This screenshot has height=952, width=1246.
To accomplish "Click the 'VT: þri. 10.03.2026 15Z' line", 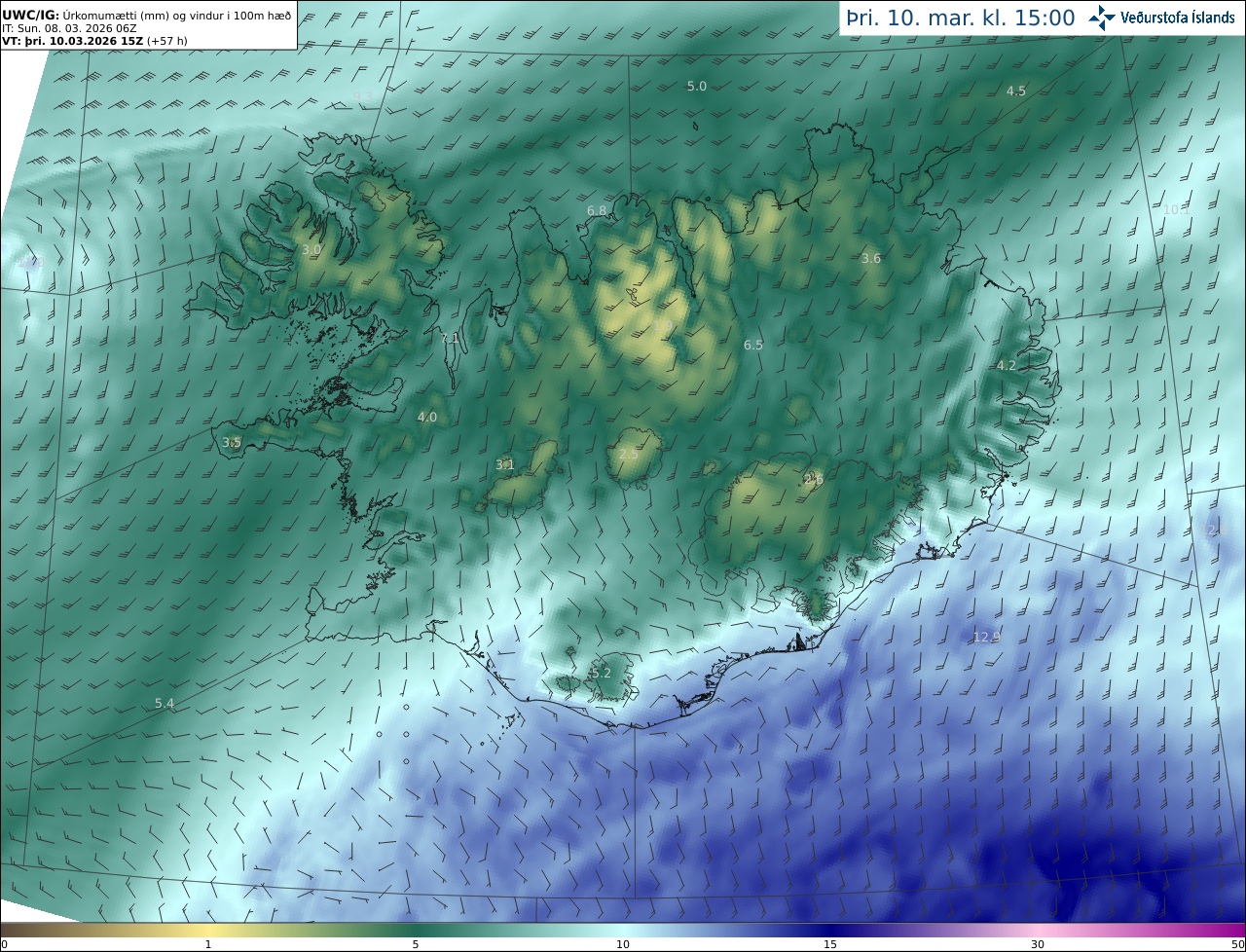I will (94, 42).
